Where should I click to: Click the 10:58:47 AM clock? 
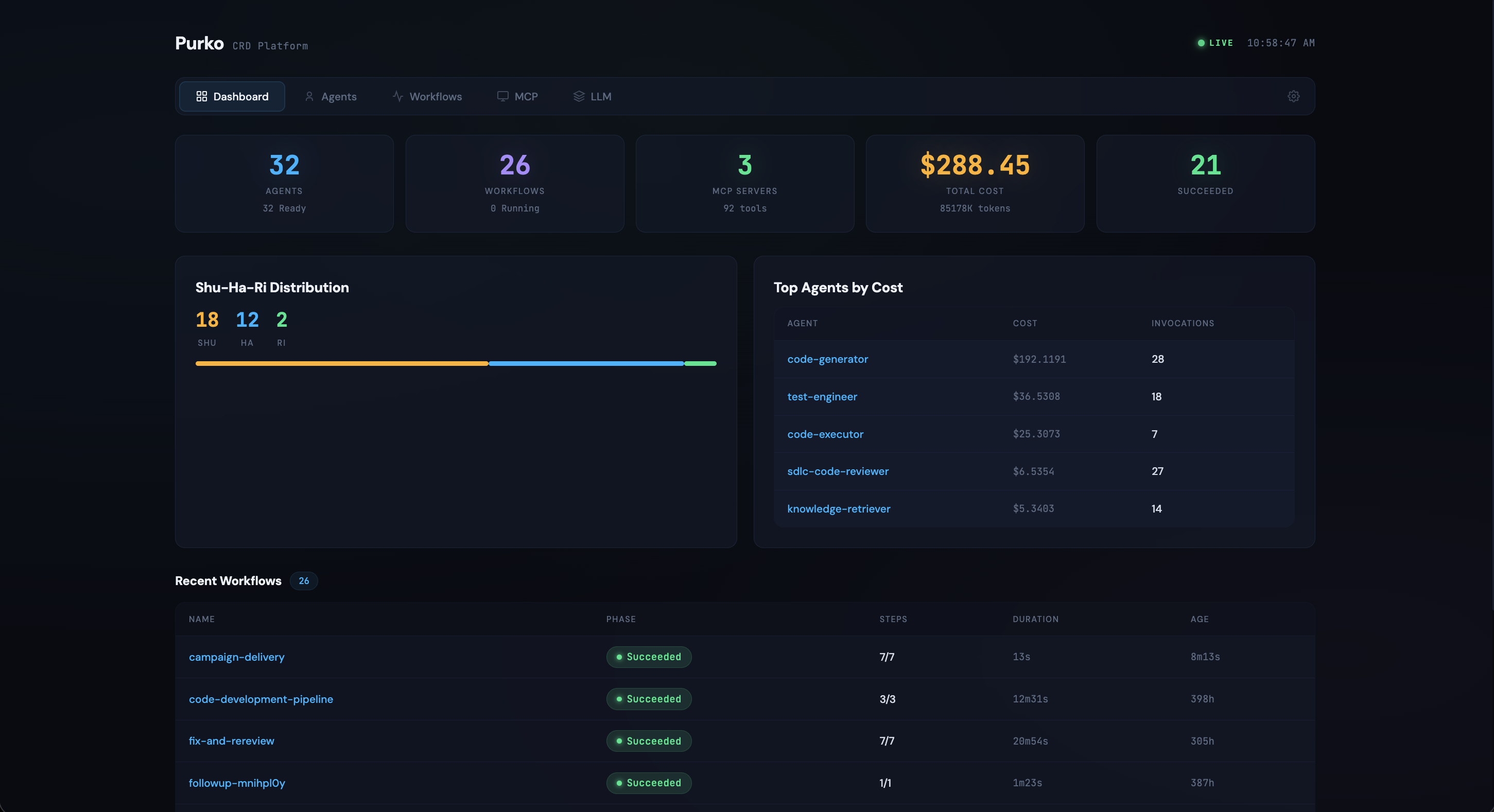coord(1280,43)
